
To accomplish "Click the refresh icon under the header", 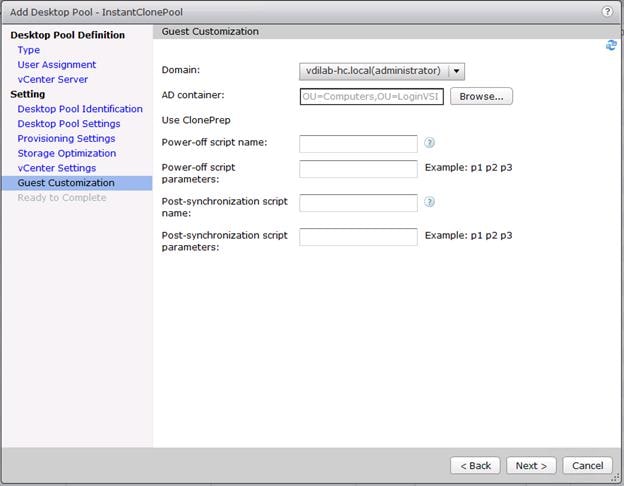I will pyautogui.click(x=611, y=45).
